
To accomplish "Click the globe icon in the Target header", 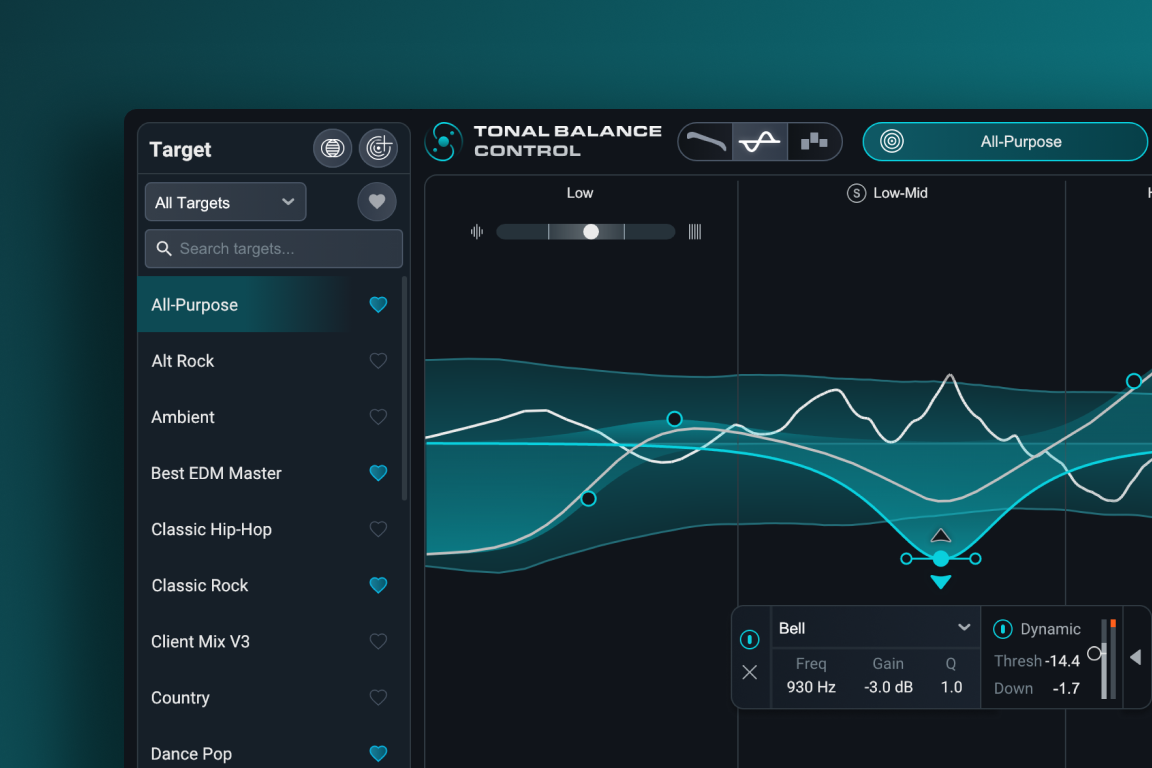I will point(332,149).
